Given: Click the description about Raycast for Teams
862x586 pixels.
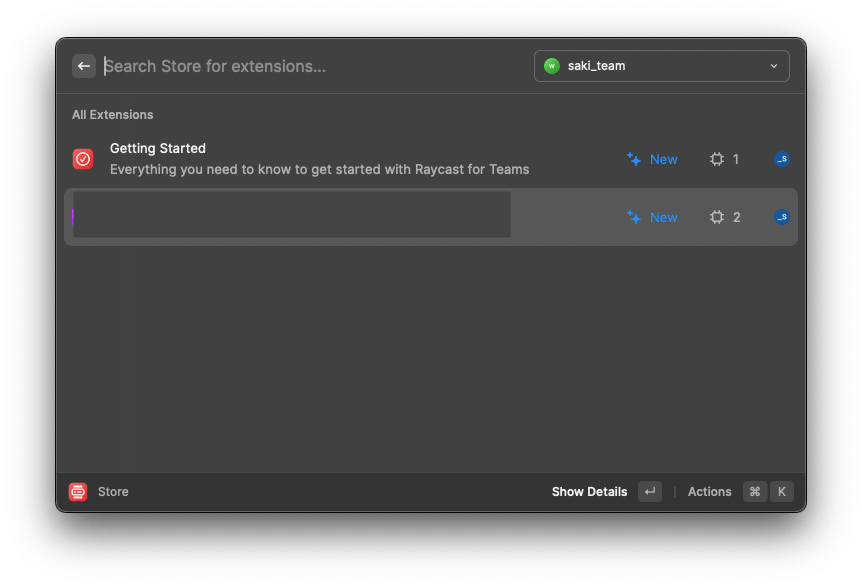Looking at the screenshot, I should click(319, 169).
